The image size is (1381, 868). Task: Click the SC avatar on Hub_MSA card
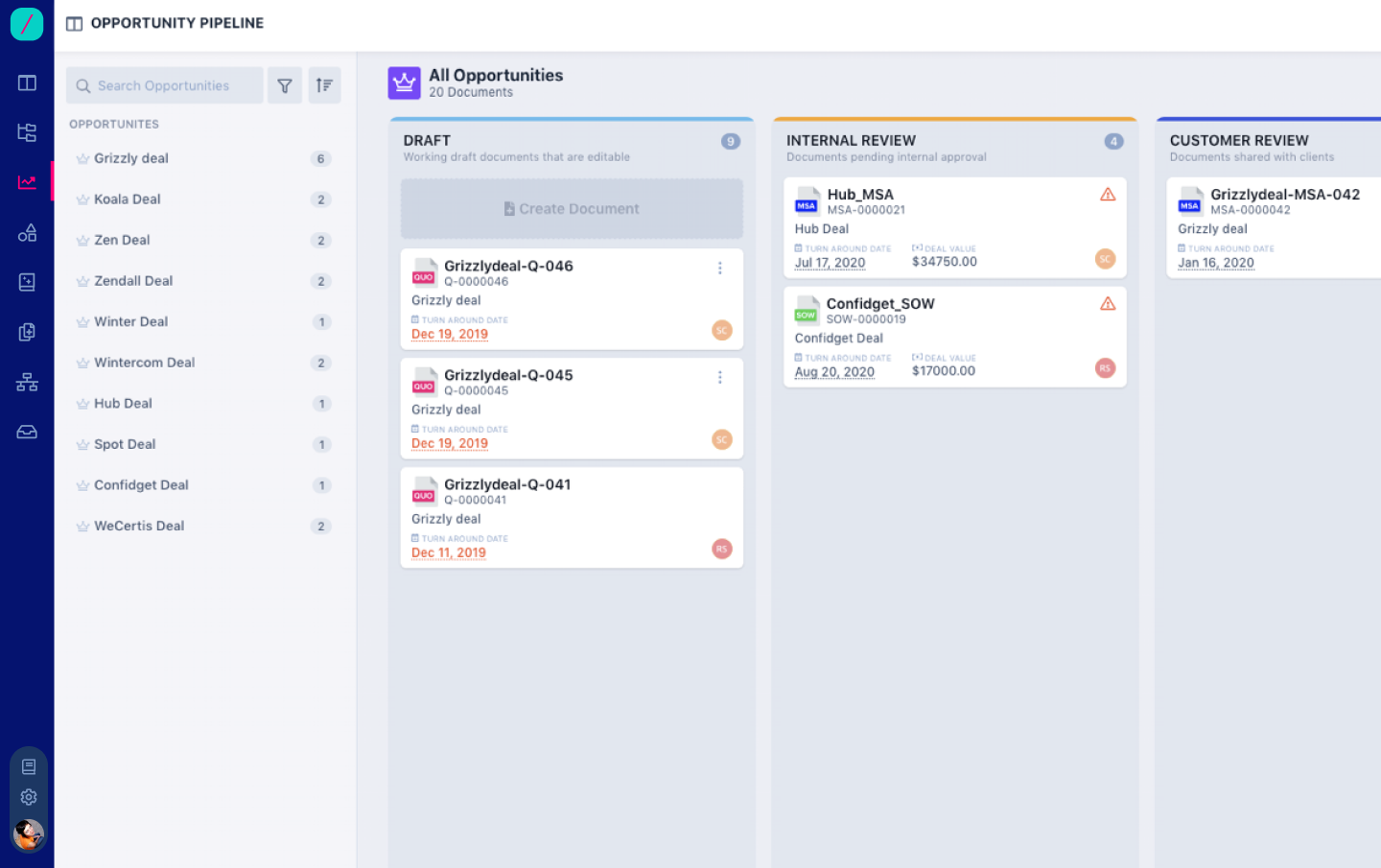click(1105, 259)
